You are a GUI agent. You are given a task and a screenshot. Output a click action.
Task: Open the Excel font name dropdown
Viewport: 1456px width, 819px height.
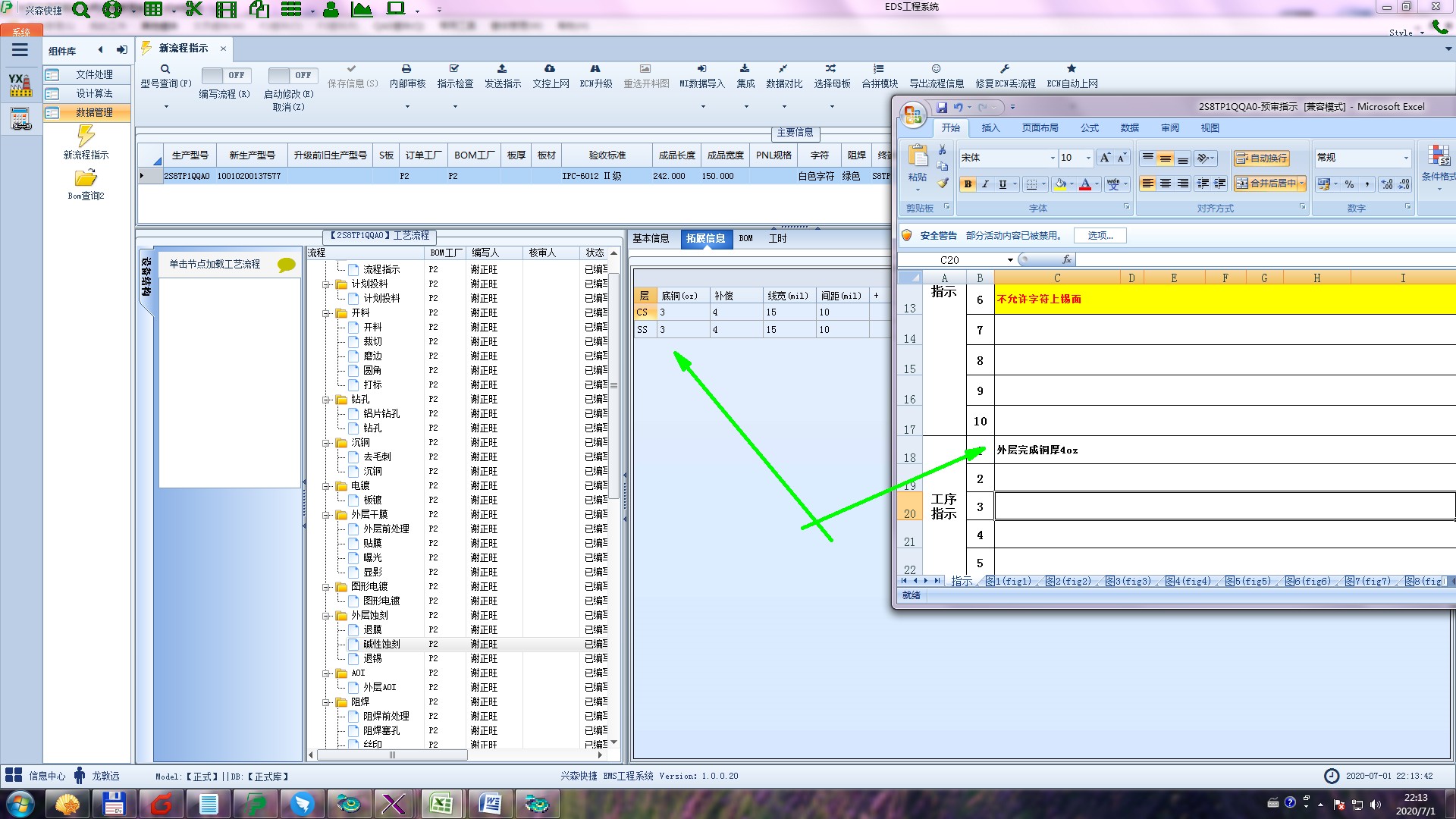pos(1053,158)
